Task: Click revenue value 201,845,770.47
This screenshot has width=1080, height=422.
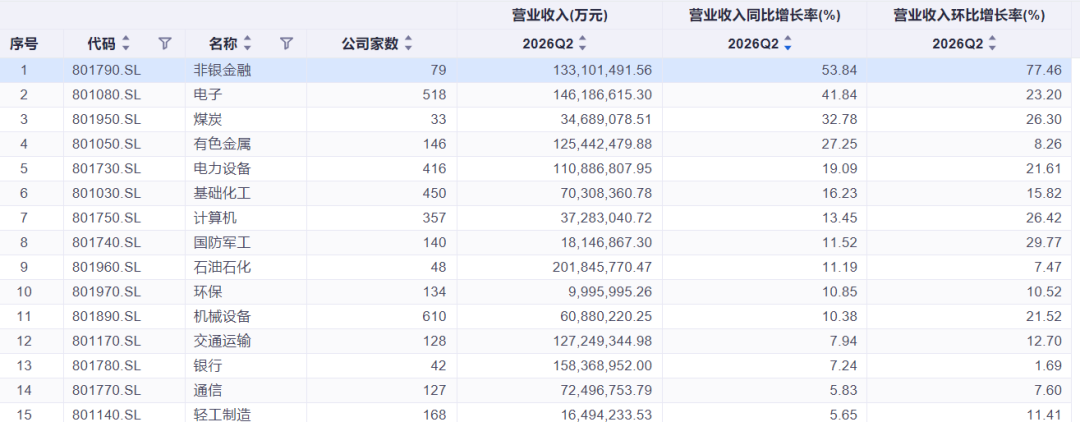Action: point(602,266)
